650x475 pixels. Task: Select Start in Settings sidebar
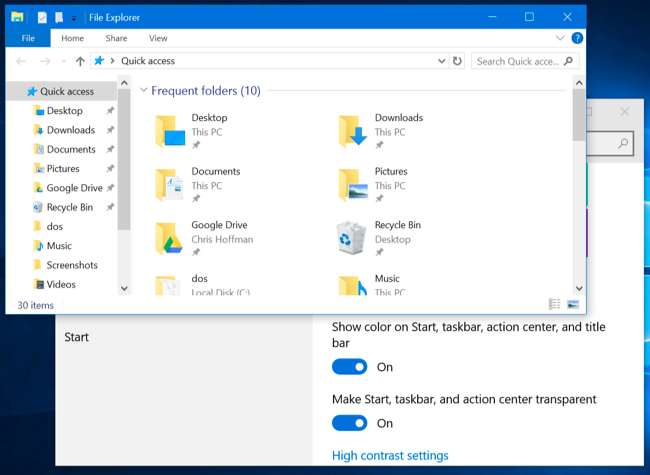(x=77, y=337)
